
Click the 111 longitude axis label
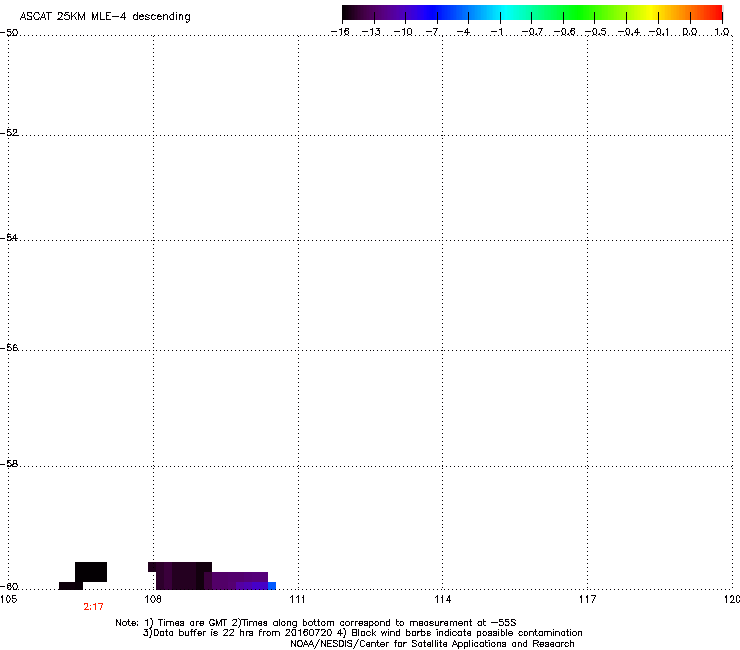click(297, 599)
